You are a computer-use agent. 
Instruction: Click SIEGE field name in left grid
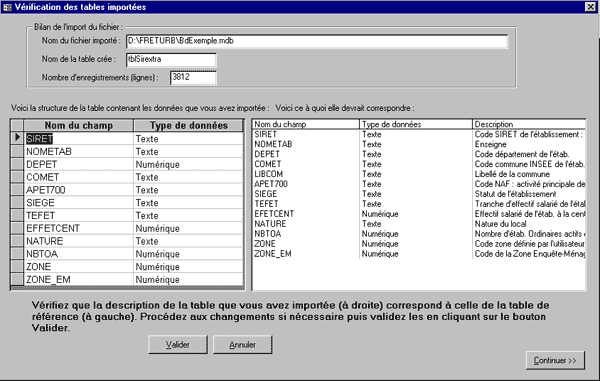point(78,203)
